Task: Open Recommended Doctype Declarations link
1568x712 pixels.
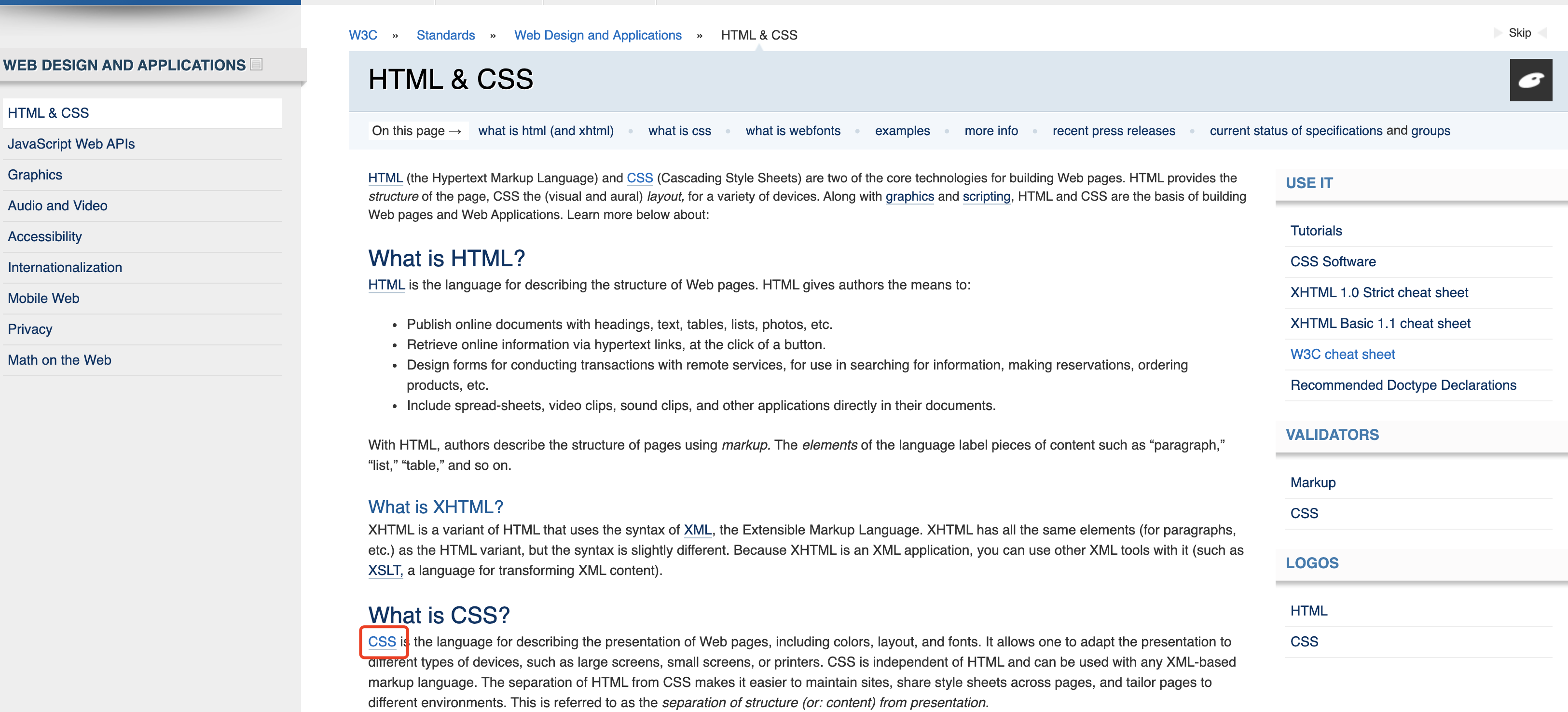Action: tap(1403, 385)
